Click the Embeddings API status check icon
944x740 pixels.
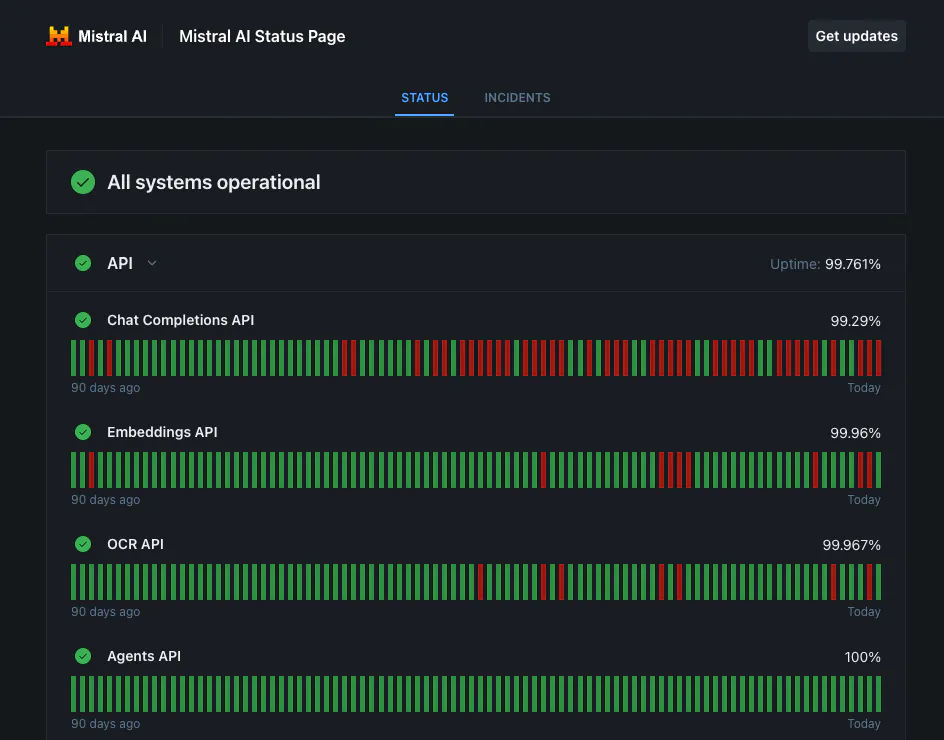point(83,432)
